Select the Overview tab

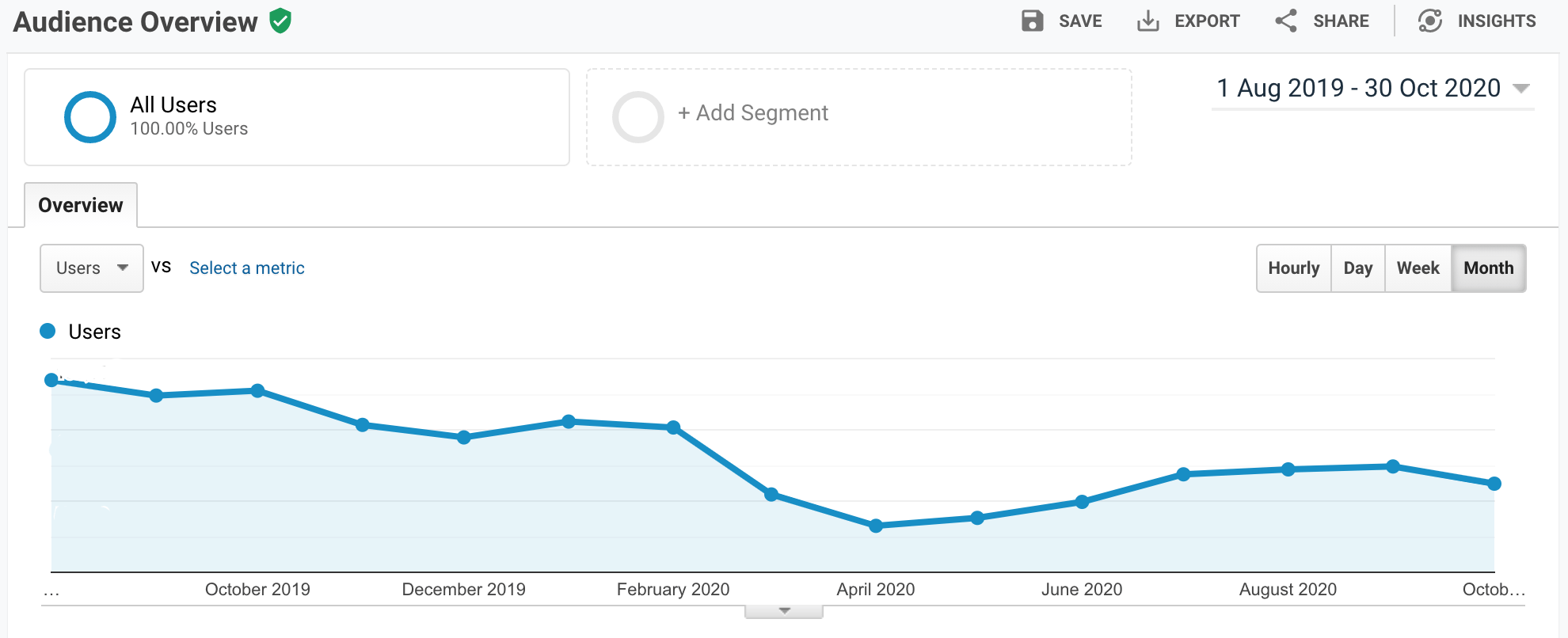click(81, 205)
